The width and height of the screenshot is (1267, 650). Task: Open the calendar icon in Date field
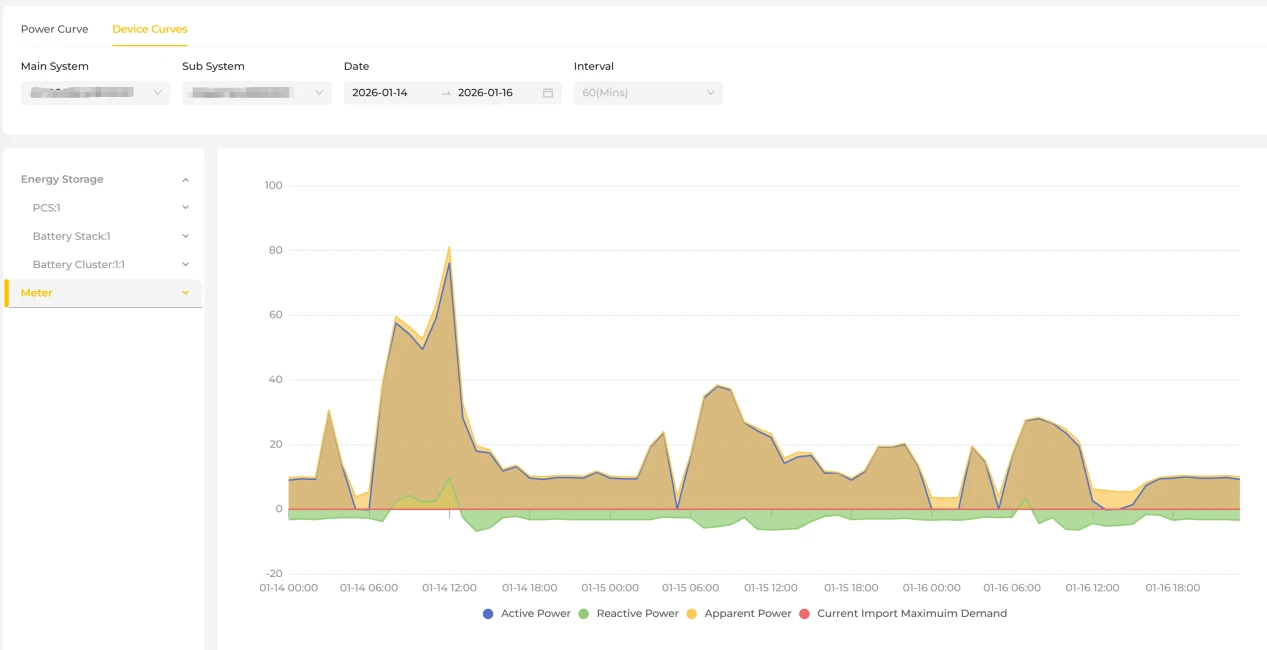[548, 93]
